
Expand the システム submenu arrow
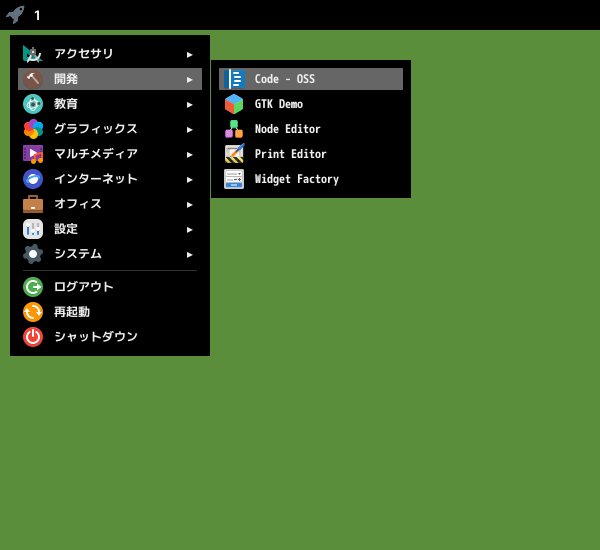click(x=189, y=255)
